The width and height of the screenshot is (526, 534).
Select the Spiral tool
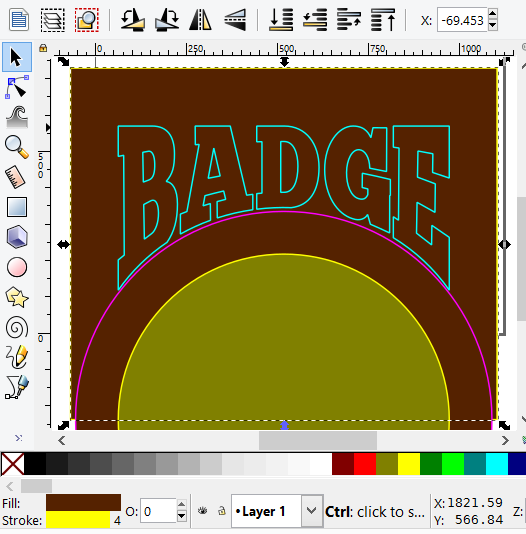tap(17, 327)
